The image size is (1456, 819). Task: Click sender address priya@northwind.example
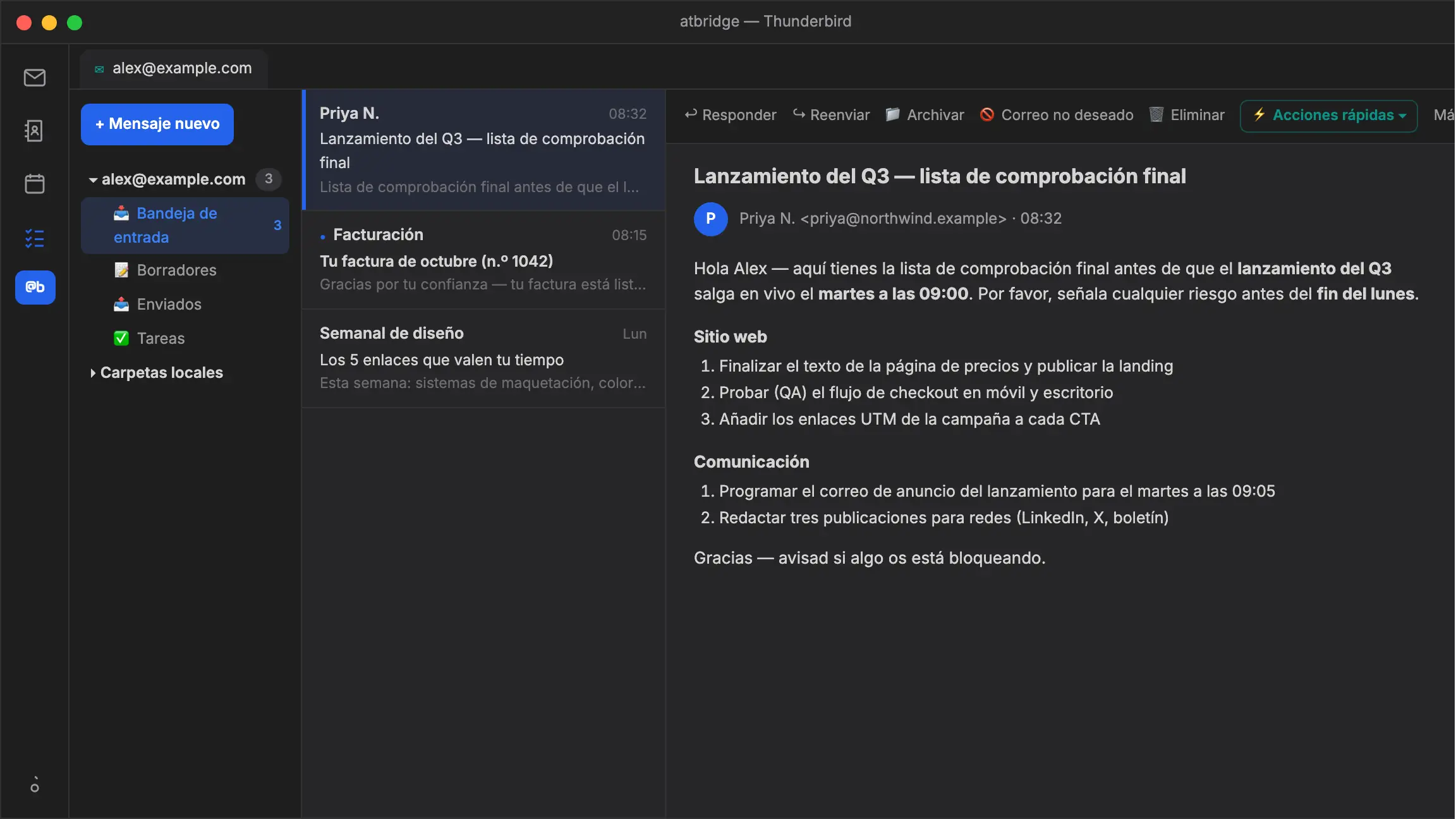[903, 219]
